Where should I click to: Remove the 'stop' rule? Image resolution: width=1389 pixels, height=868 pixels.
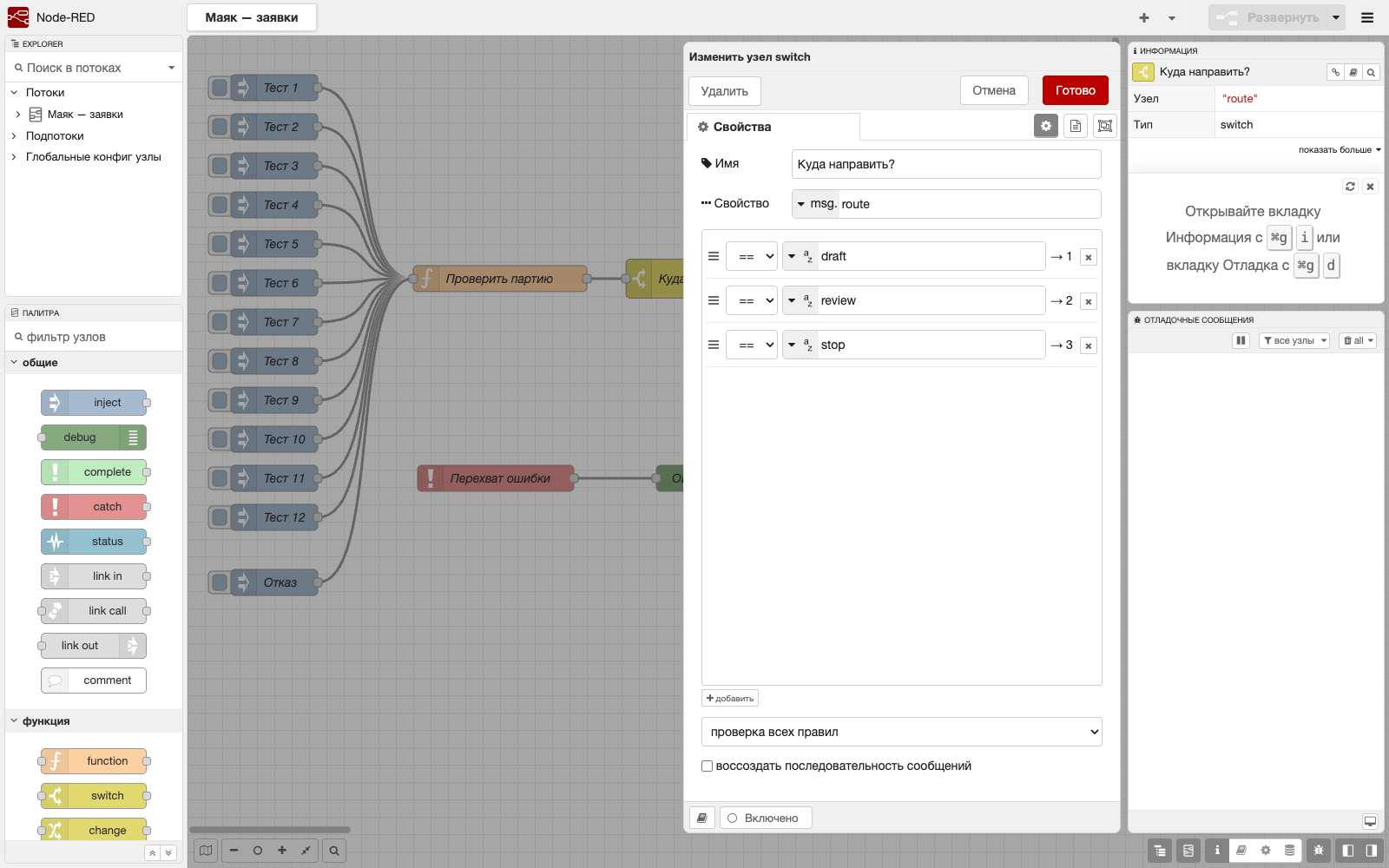coord(1089,345)
